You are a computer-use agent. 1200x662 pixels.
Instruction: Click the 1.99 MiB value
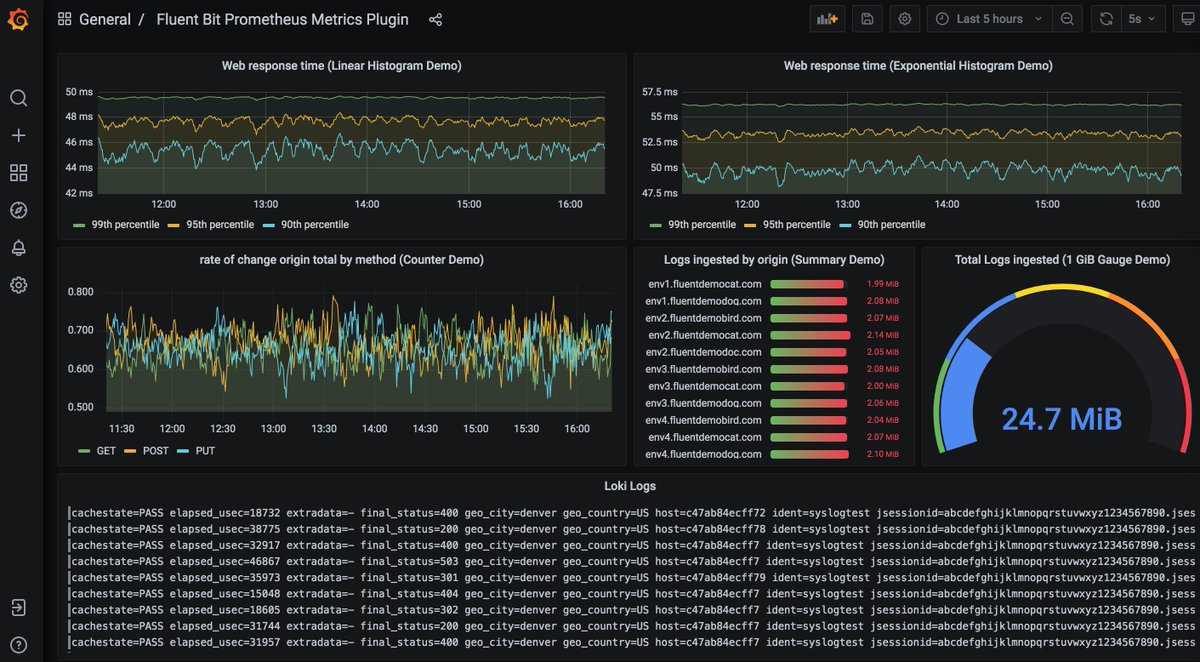click(x=883, y=284)
